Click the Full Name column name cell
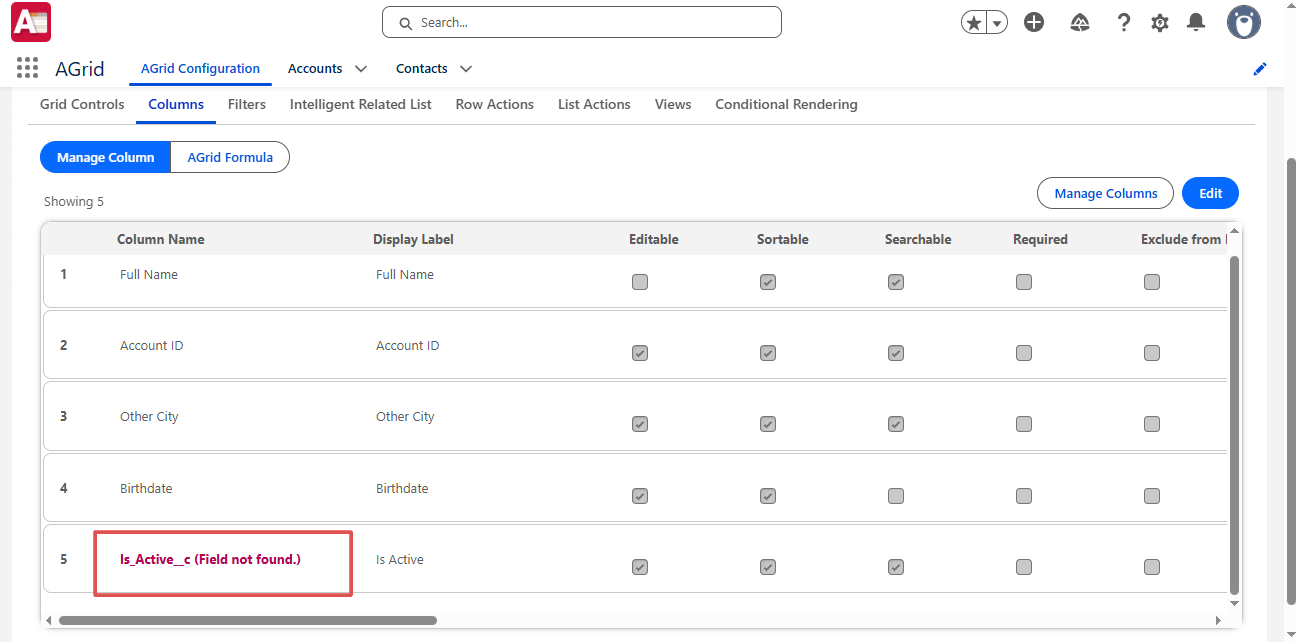1296x642 pixels. 149,274
